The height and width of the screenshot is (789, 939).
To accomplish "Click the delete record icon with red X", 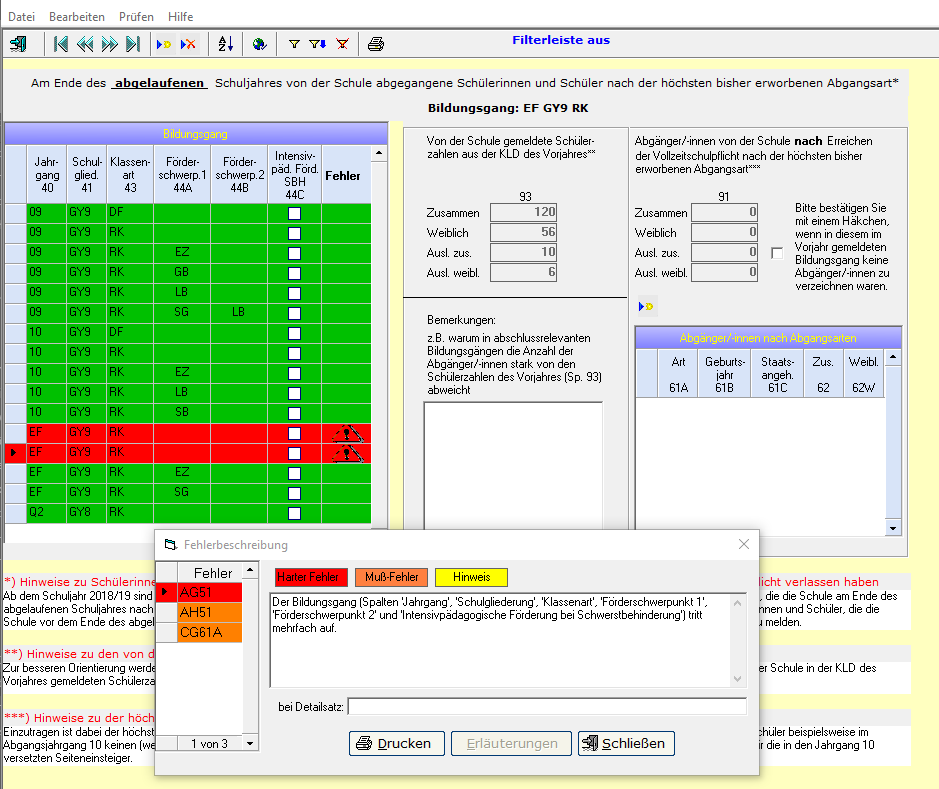I will coord(188,44).
